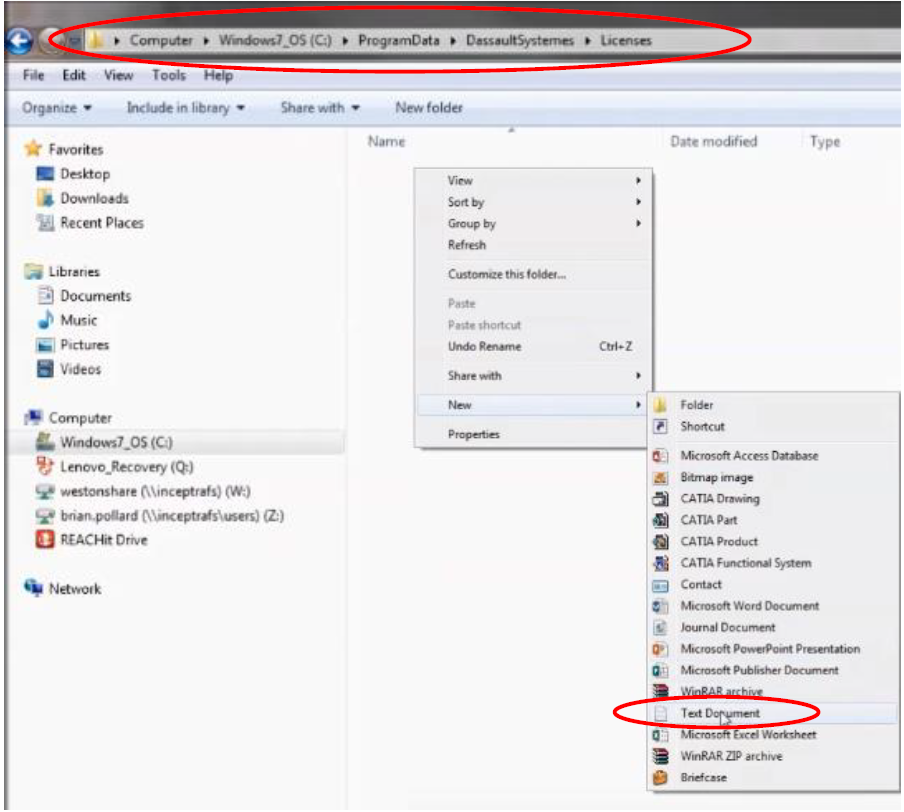Open the Edit menu
This screenshot has height=812, width=904.
click(x=74, y=75)
